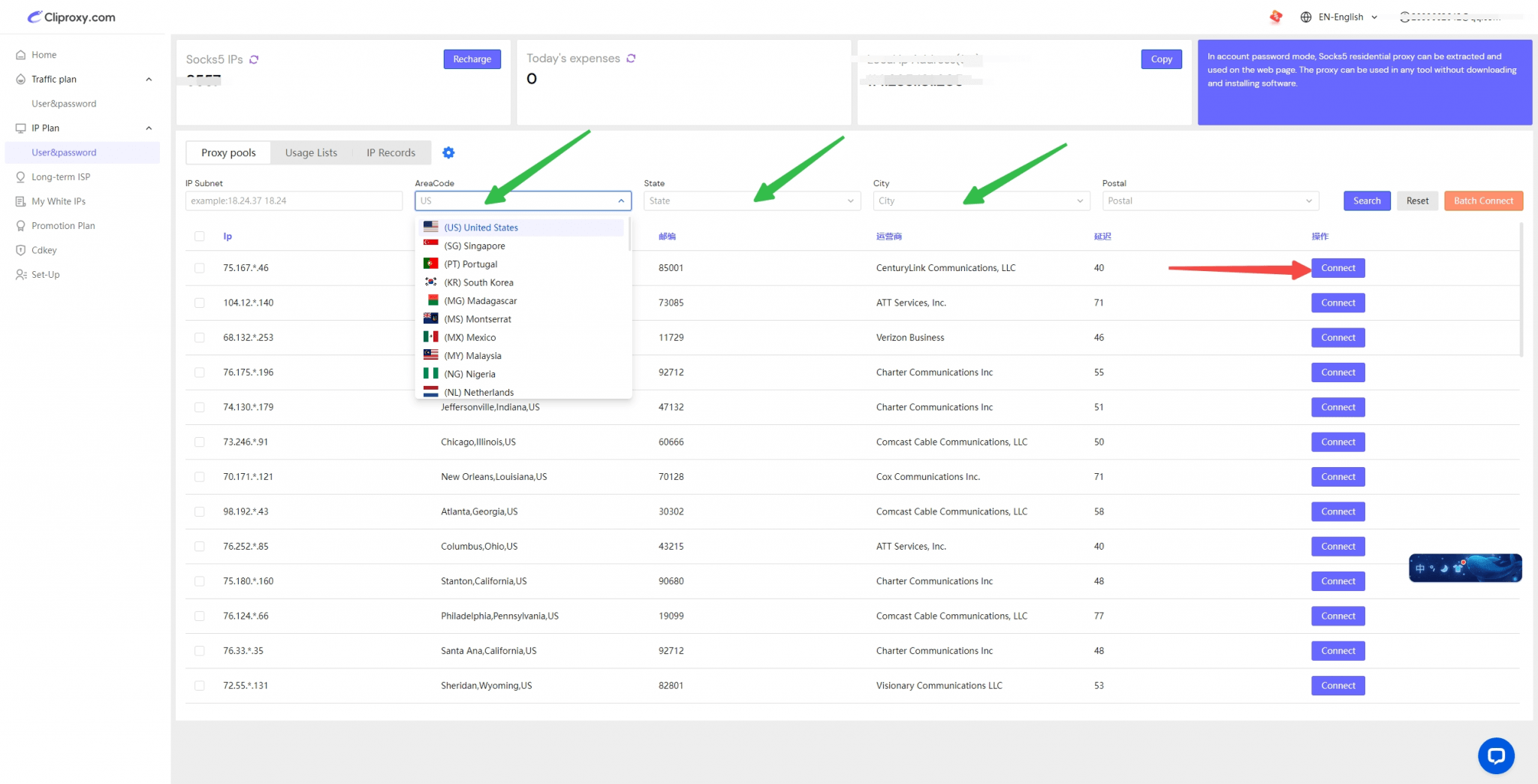The height and width of the screenshot is (784, 1538).
Task: Switch to the Usage Lists tab
Action: tap(311, 152)
